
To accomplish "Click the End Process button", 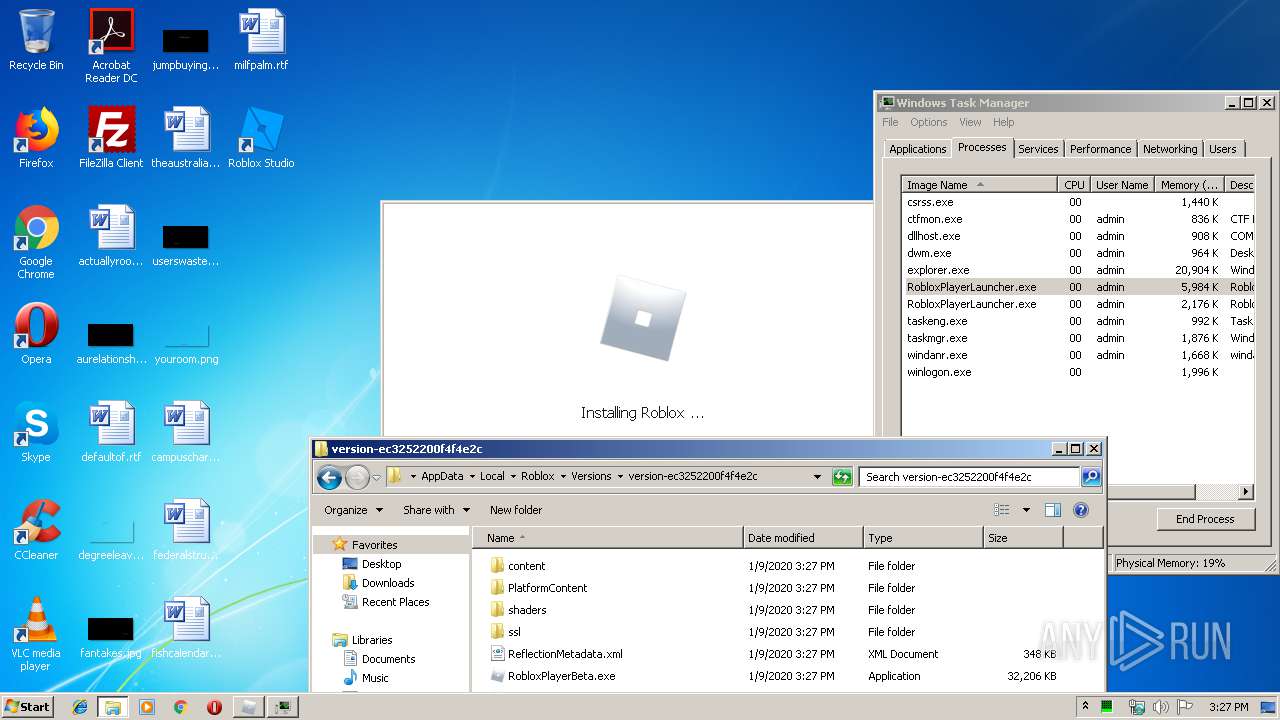I will click(1204, 519).
